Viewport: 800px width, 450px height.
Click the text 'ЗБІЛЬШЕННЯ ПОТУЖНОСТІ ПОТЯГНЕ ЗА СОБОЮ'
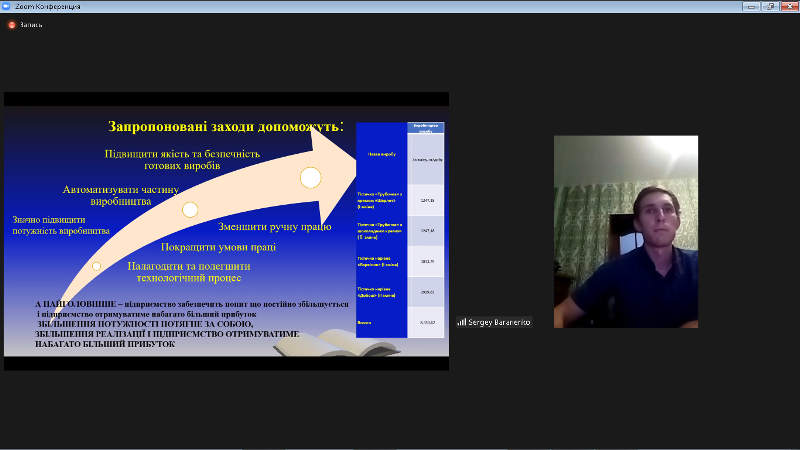click(x=145, y=324)
